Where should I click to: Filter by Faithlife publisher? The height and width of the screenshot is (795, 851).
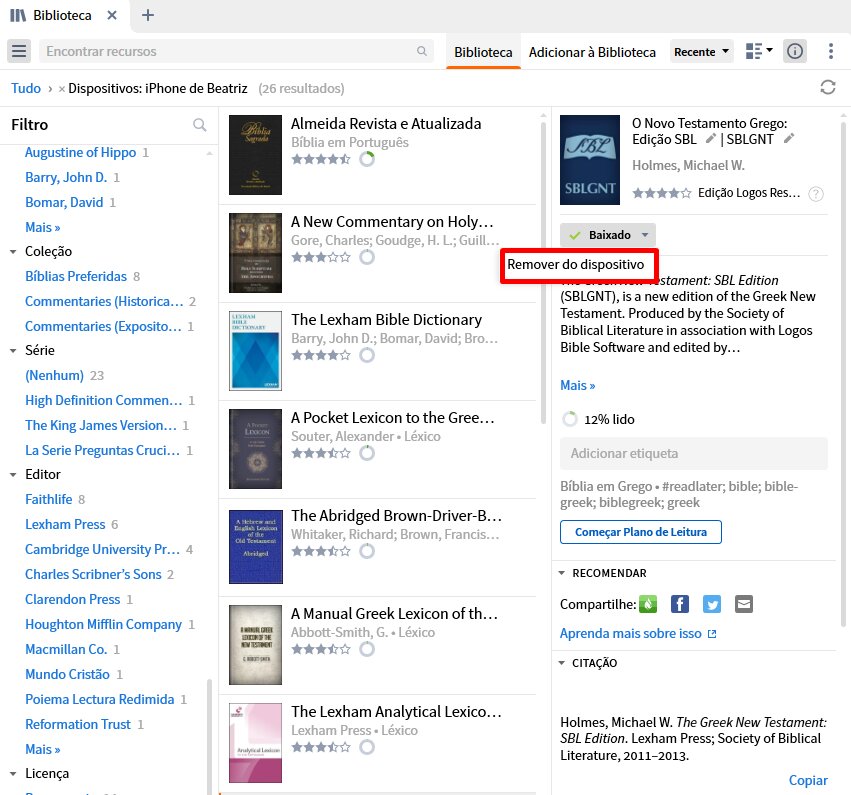coord(48,499)
